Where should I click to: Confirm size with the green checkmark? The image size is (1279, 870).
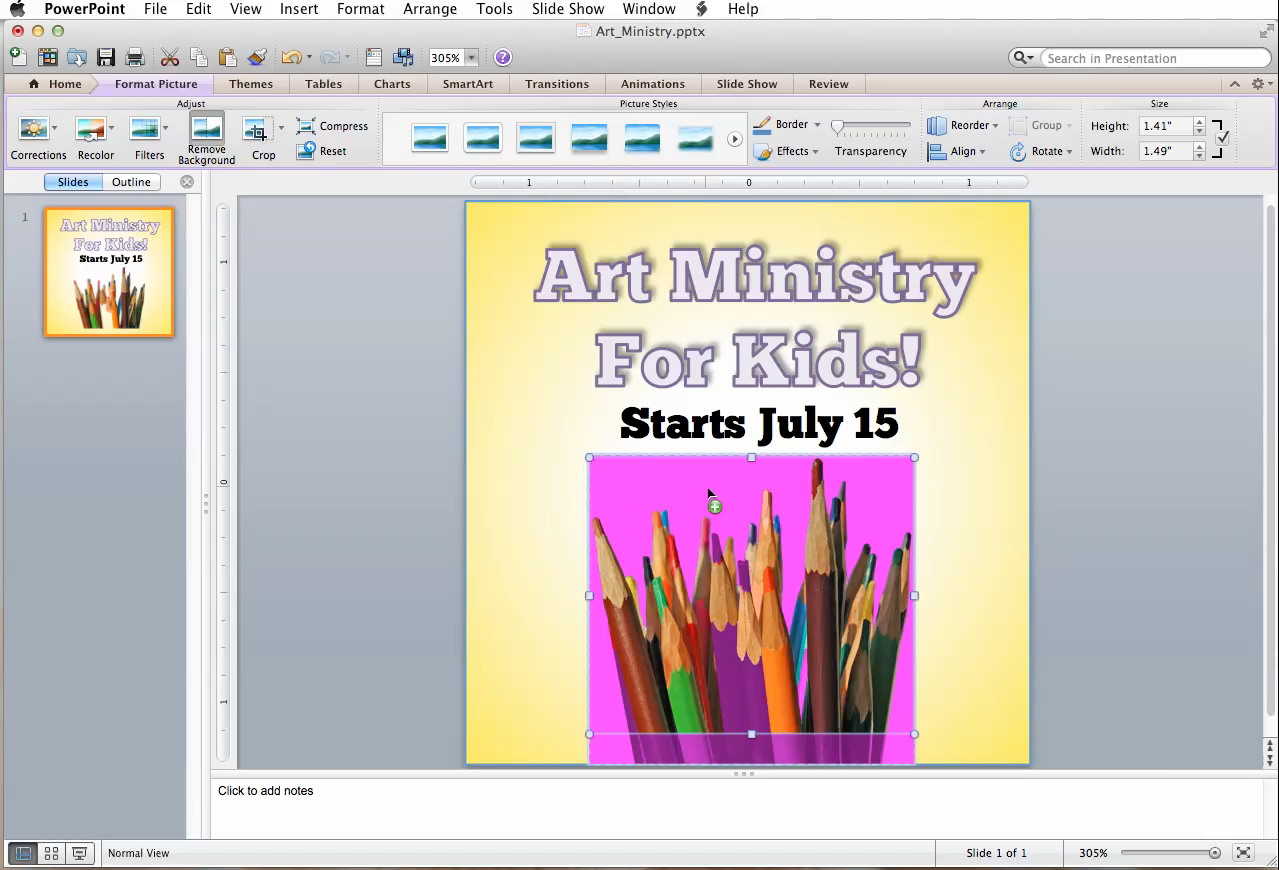click(1223, 138)
